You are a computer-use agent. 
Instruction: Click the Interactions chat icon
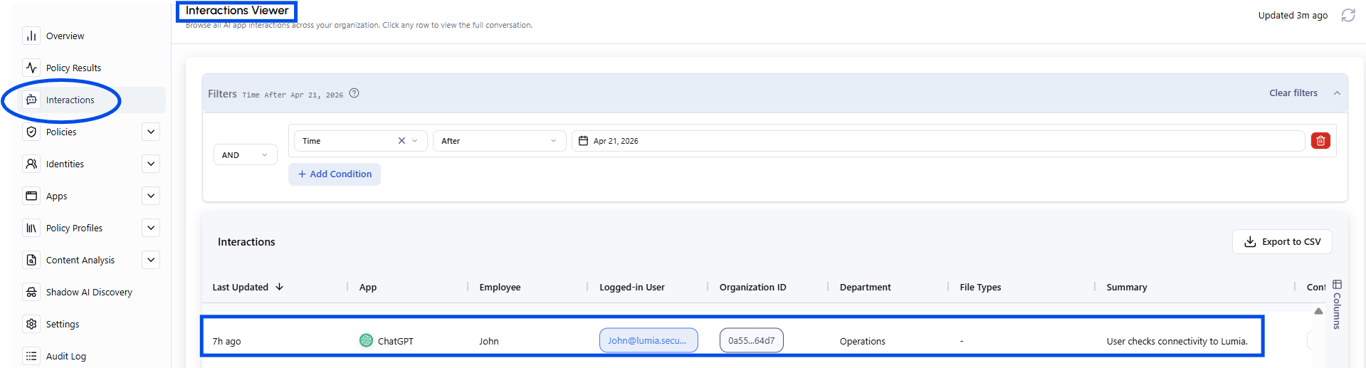click(x=31, y=100)
